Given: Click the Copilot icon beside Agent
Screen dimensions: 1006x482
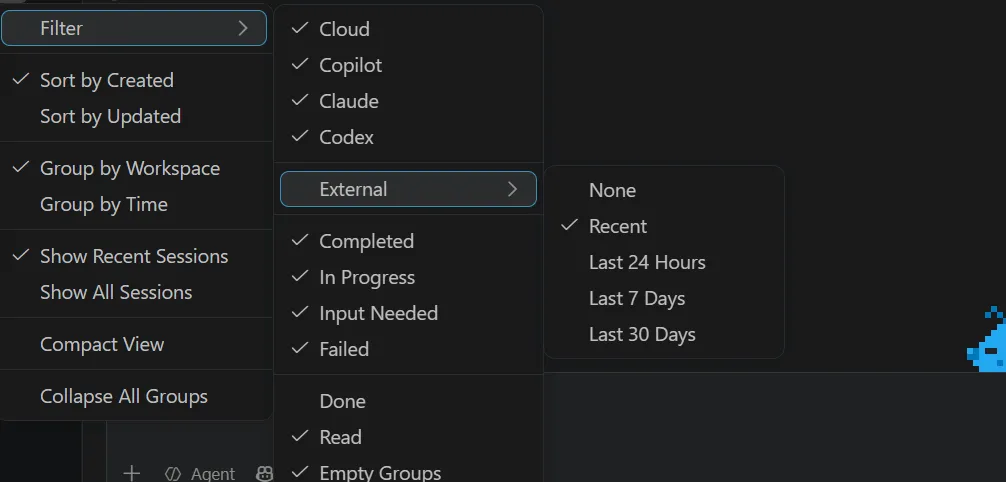Looking at the screenshot, I should pos(264,474).
